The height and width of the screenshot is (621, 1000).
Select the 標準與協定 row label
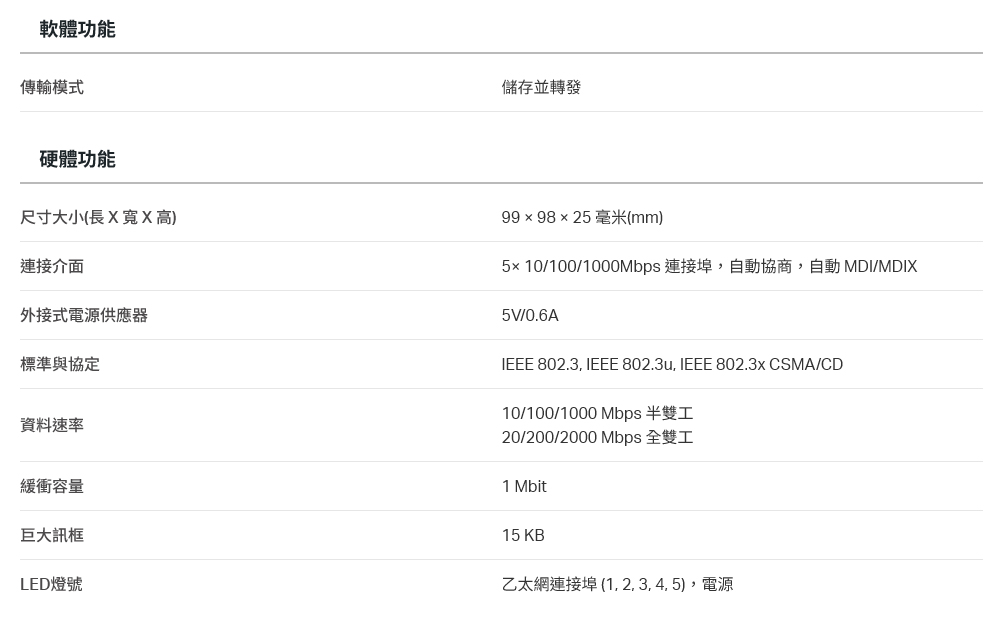click(x=60, y=365)
